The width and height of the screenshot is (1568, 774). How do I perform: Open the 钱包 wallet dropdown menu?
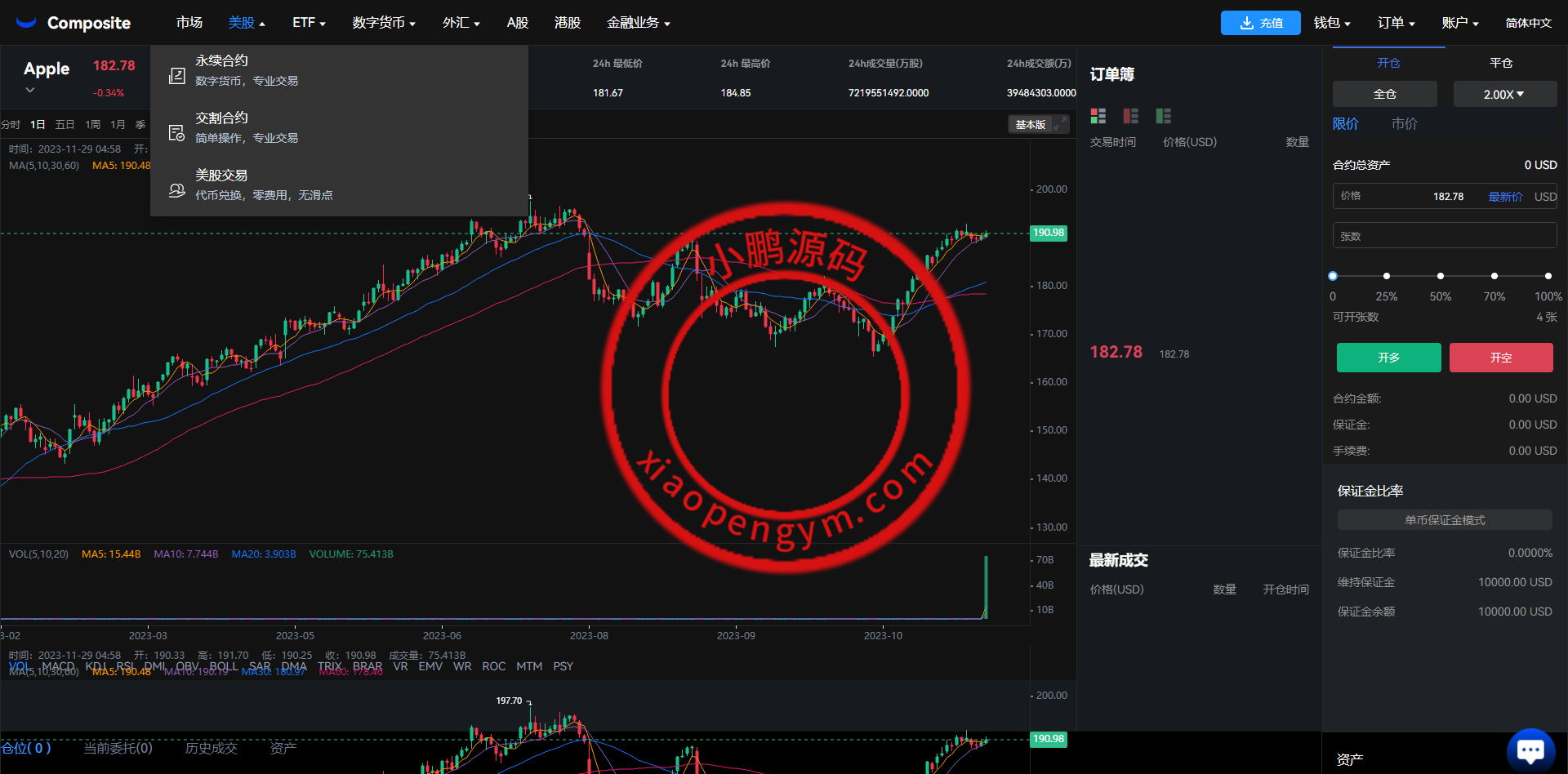[x=1331, y=23]
